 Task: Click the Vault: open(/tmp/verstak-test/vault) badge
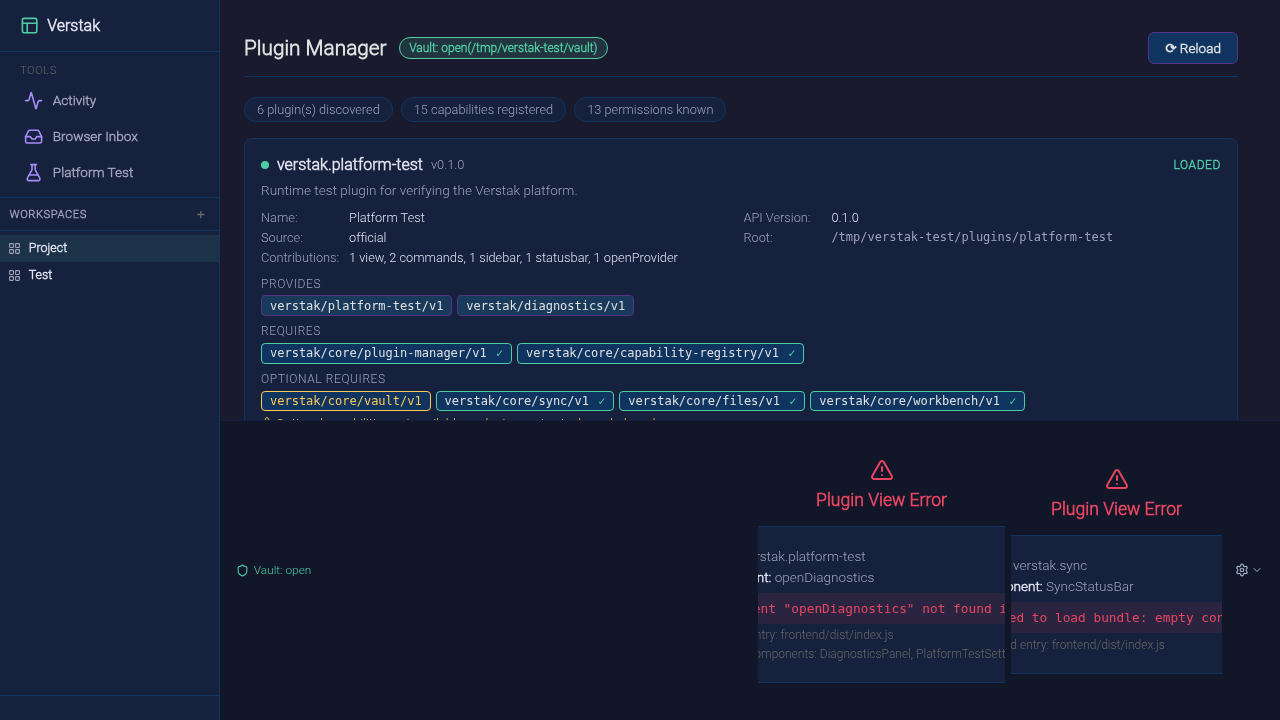click(x=504, y=48)
